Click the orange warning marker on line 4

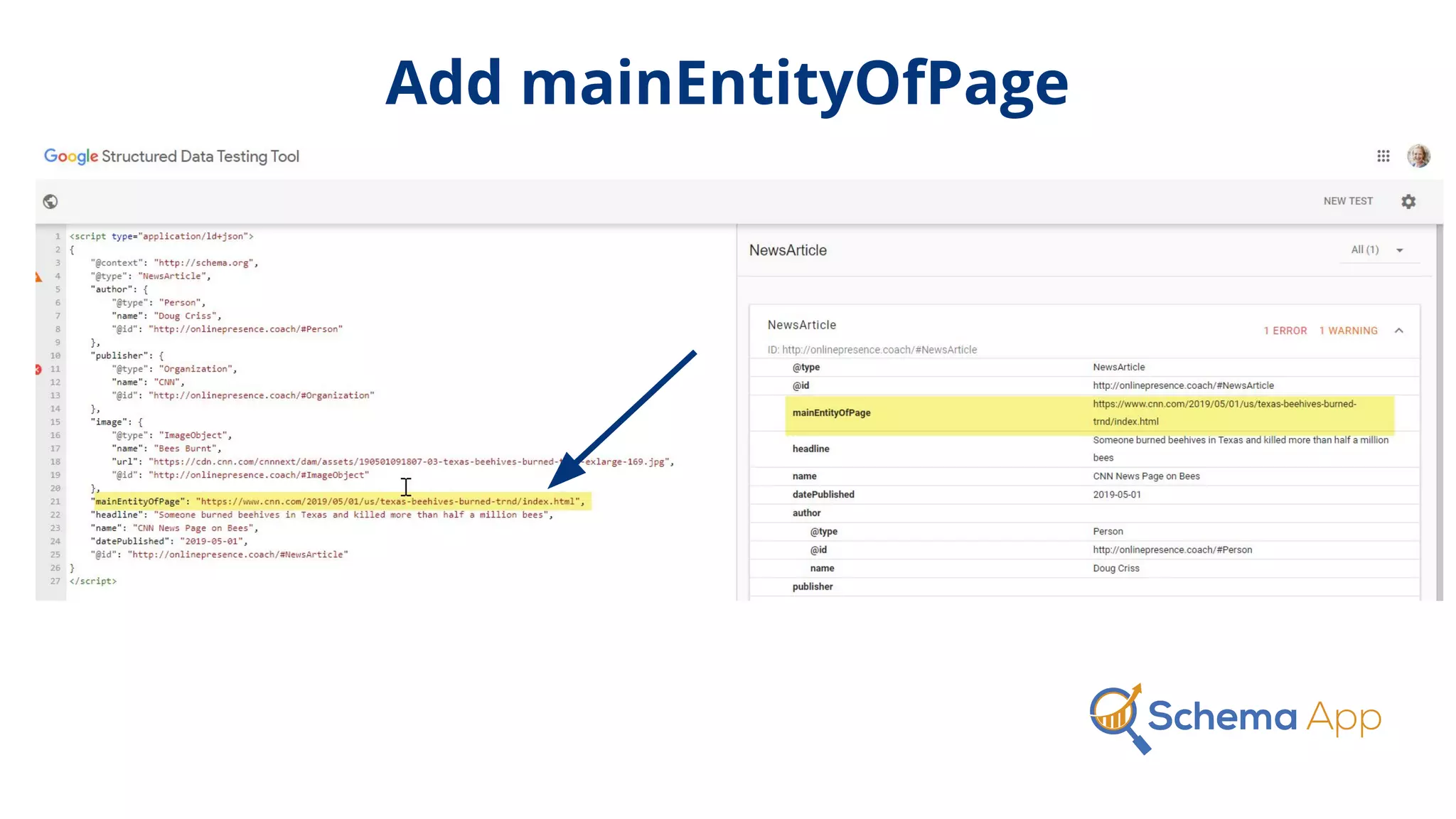38,277
